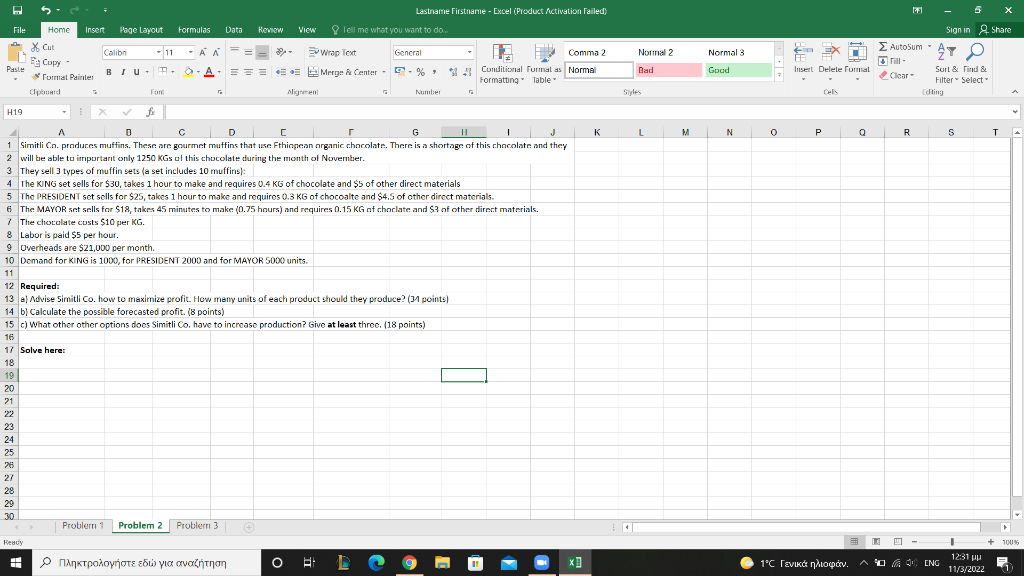Click the Increase Indent icon
The height and width of the screenshot is (576, 1024).
coord(295,72)
